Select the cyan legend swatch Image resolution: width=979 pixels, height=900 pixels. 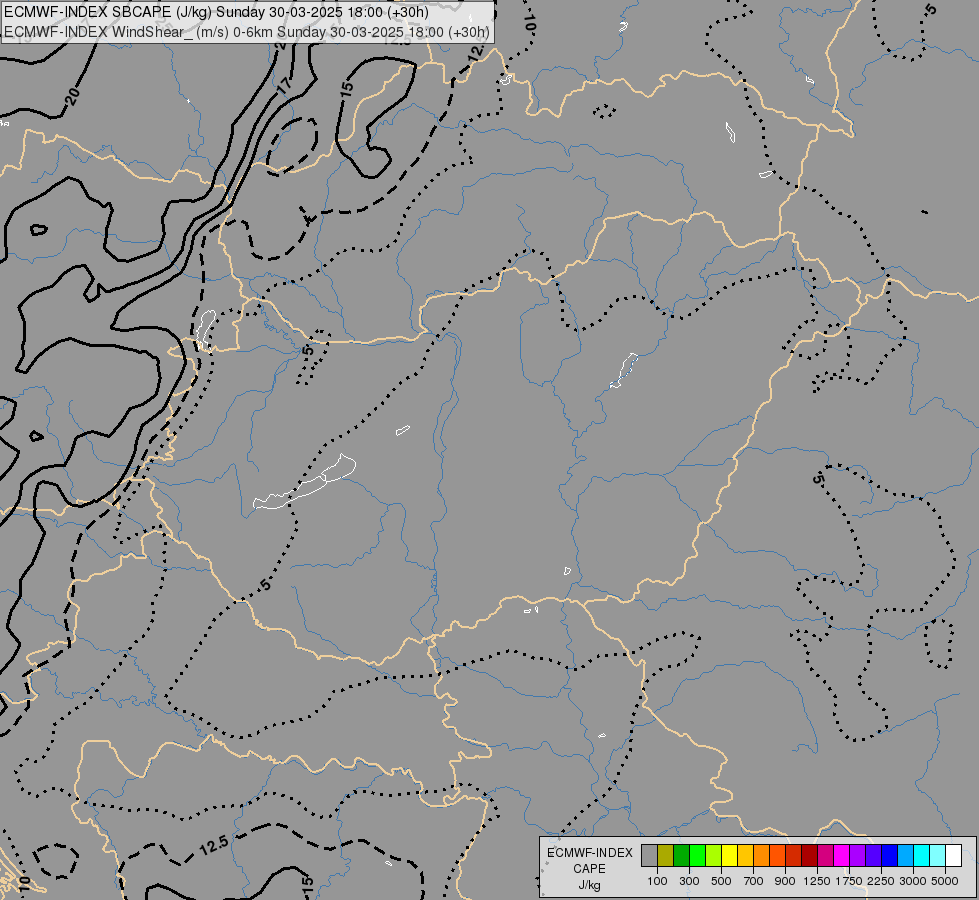tap(922, 856)
